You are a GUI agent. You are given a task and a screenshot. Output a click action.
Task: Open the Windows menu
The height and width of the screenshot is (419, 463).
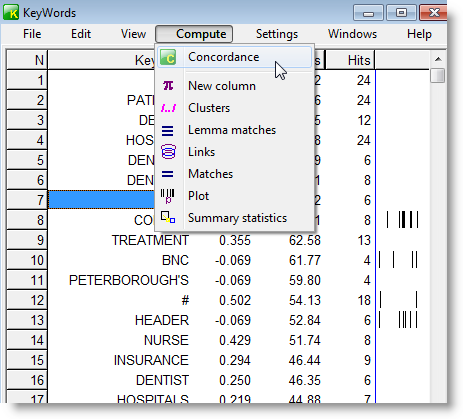352,34
